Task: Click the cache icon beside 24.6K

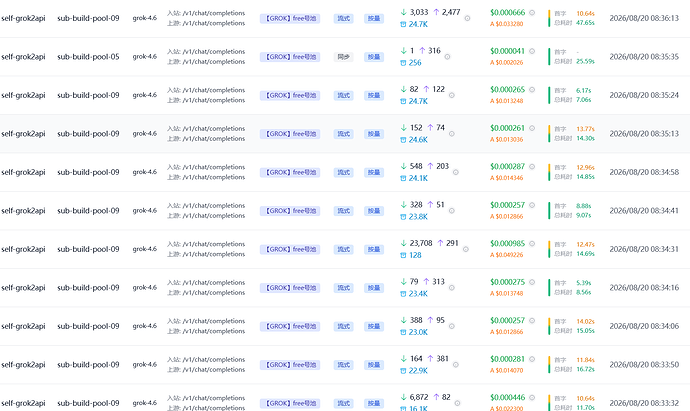Action: click(x=403, y=140)
